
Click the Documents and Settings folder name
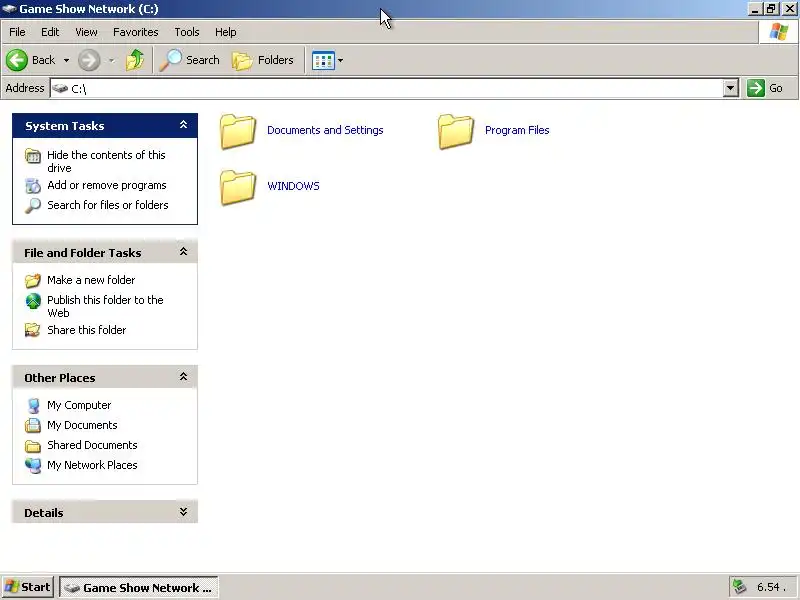(325, 130)
